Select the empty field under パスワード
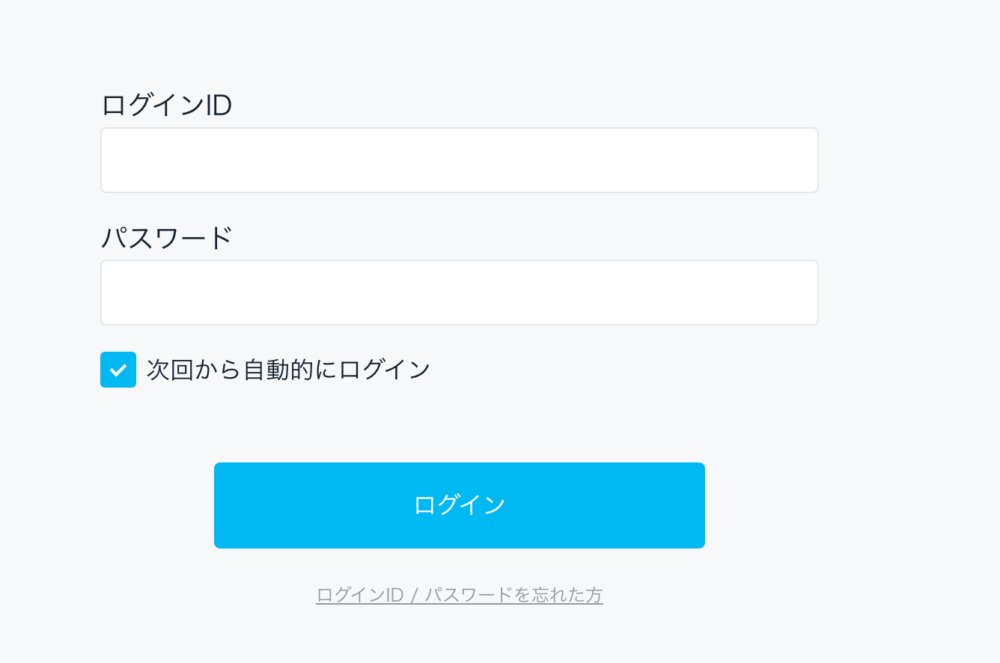 pos(459,293)
